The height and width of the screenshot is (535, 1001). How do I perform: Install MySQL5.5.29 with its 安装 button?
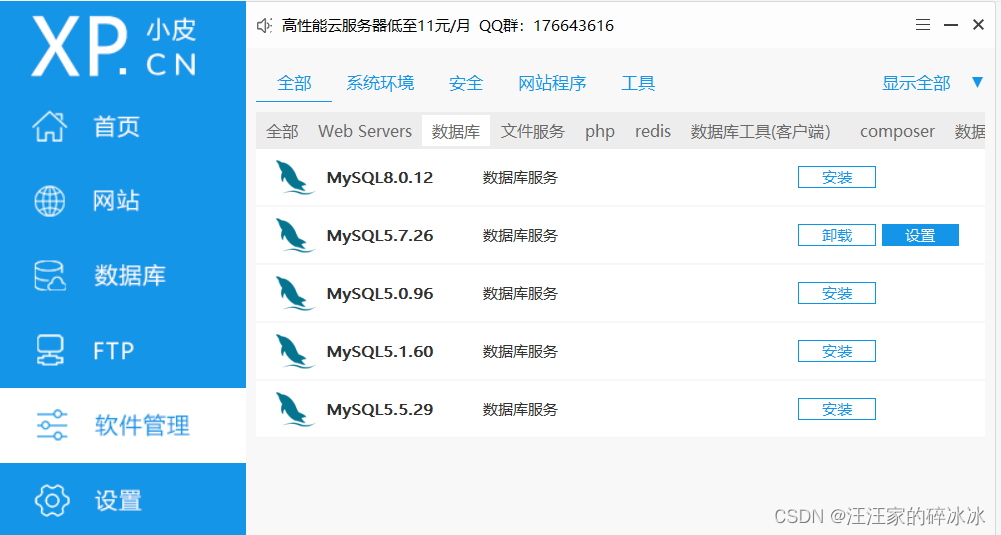837,410
